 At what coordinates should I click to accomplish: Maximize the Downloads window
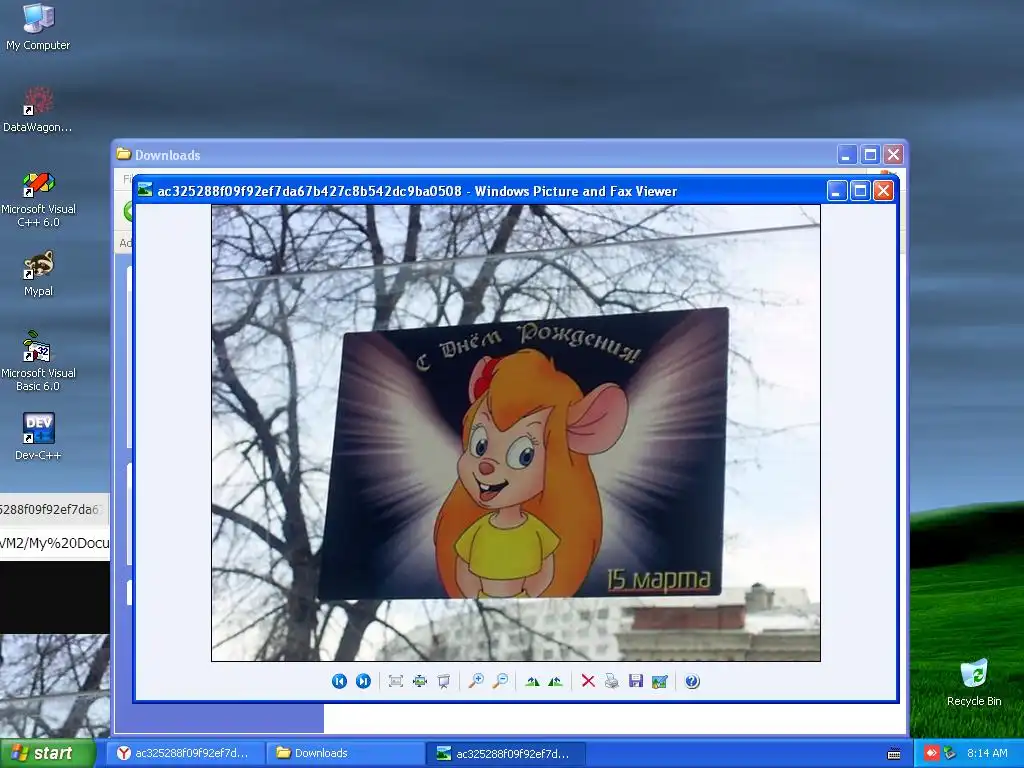(870, 155)
